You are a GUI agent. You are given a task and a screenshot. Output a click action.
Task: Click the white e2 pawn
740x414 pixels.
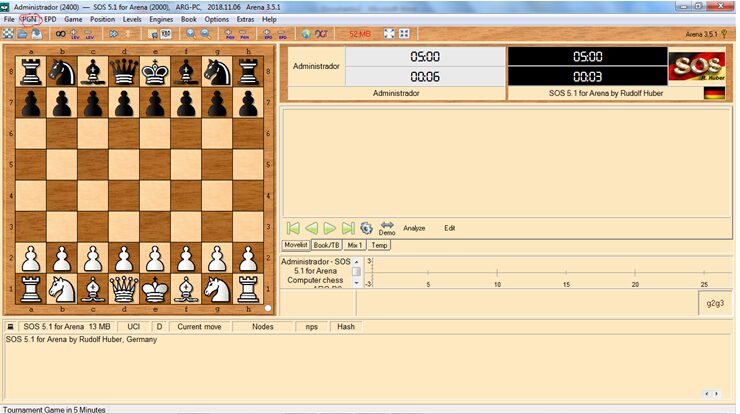coord(155,258)
